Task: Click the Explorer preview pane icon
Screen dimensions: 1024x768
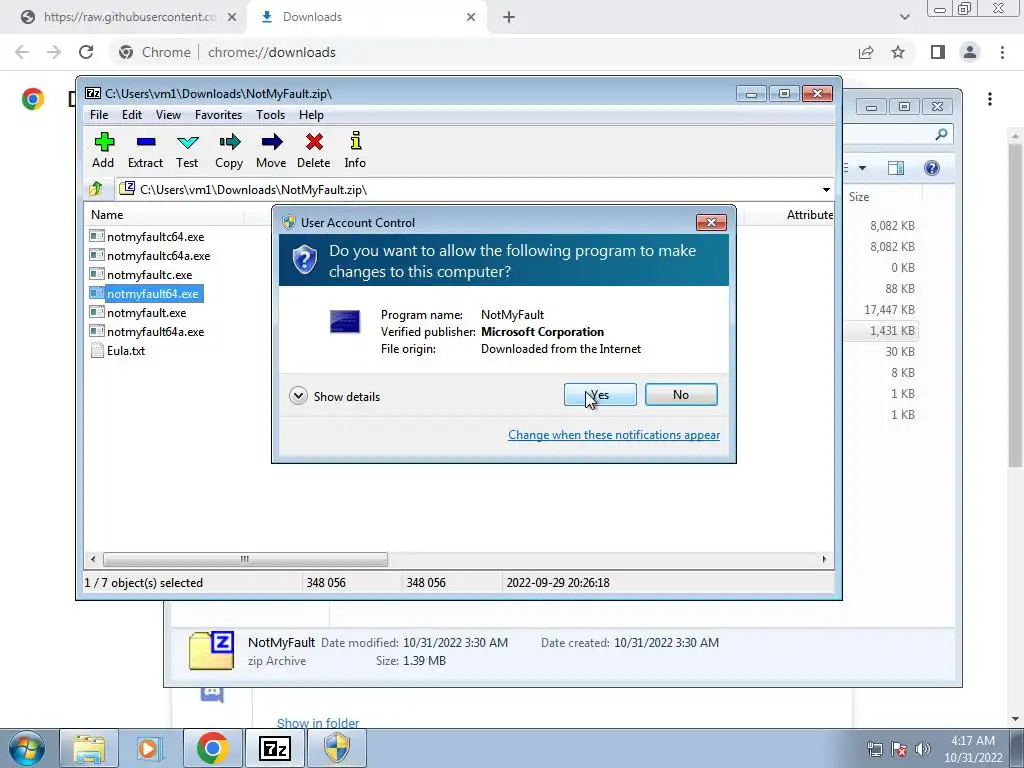Action: coord(896,168)
